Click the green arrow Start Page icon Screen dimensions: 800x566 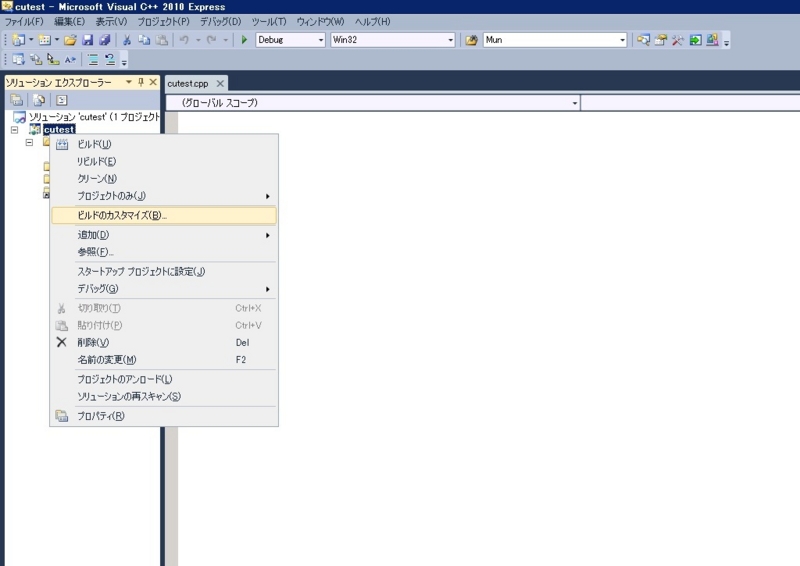click(695, 40)
